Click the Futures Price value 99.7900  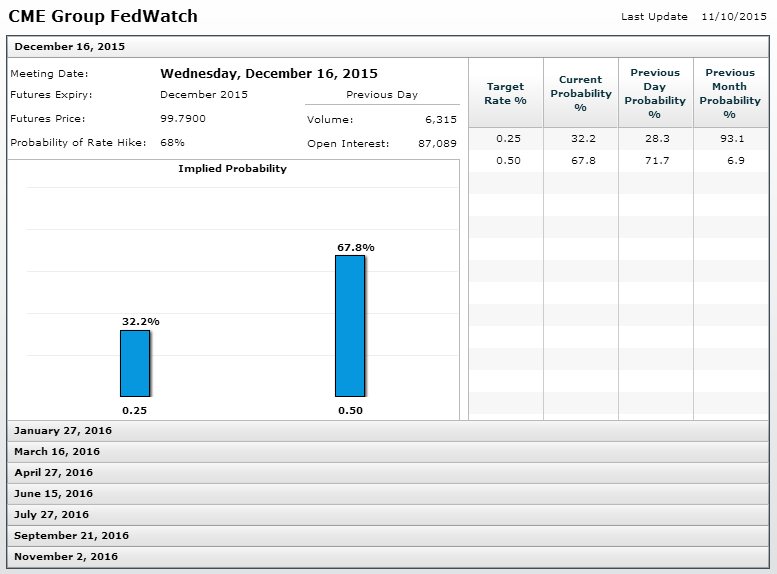coord(183,118)
